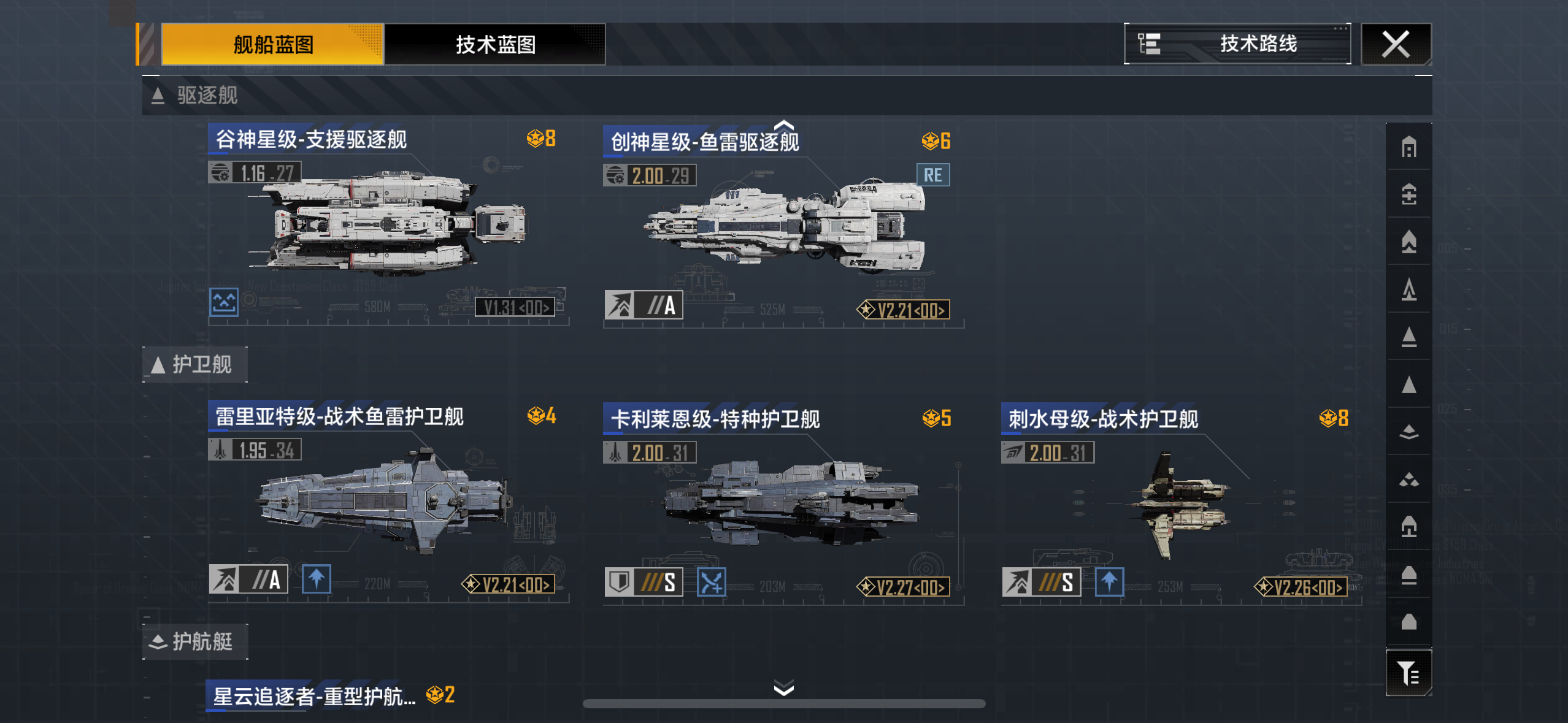Select the top ship-class icon in sidebar

coord(1409,147)
